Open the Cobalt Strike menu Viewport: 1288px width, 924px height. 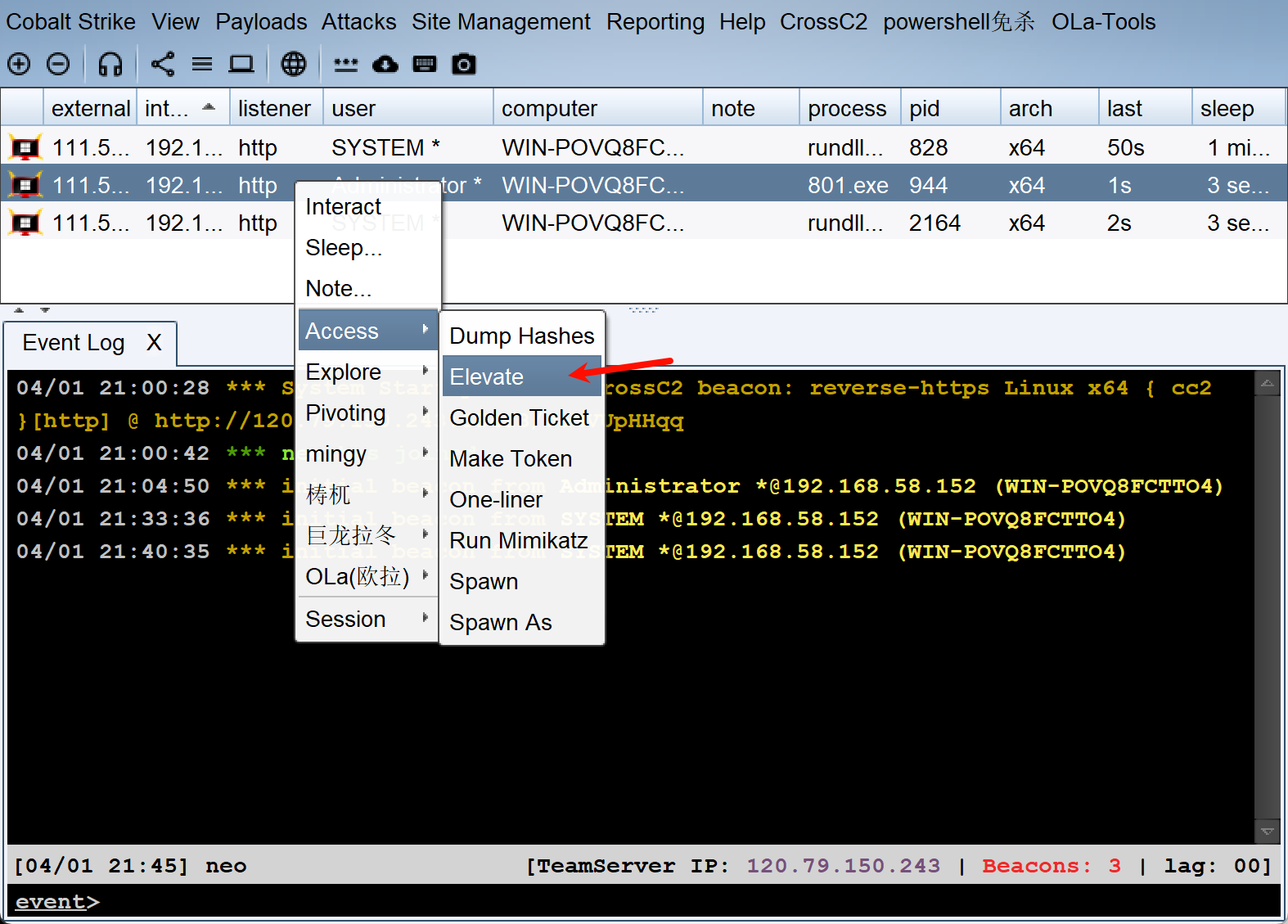[71, 22]
